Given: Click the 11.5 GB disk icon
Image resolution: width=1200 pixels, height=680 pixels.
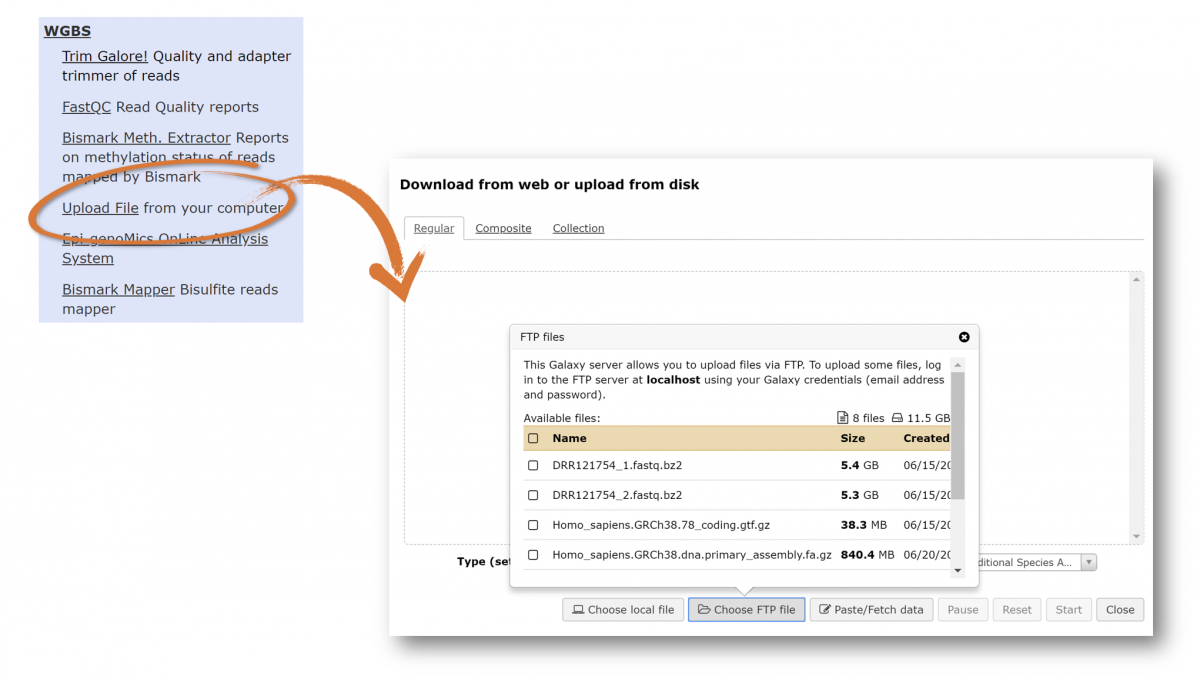Looking at the screenshot, I should point(898,418).
